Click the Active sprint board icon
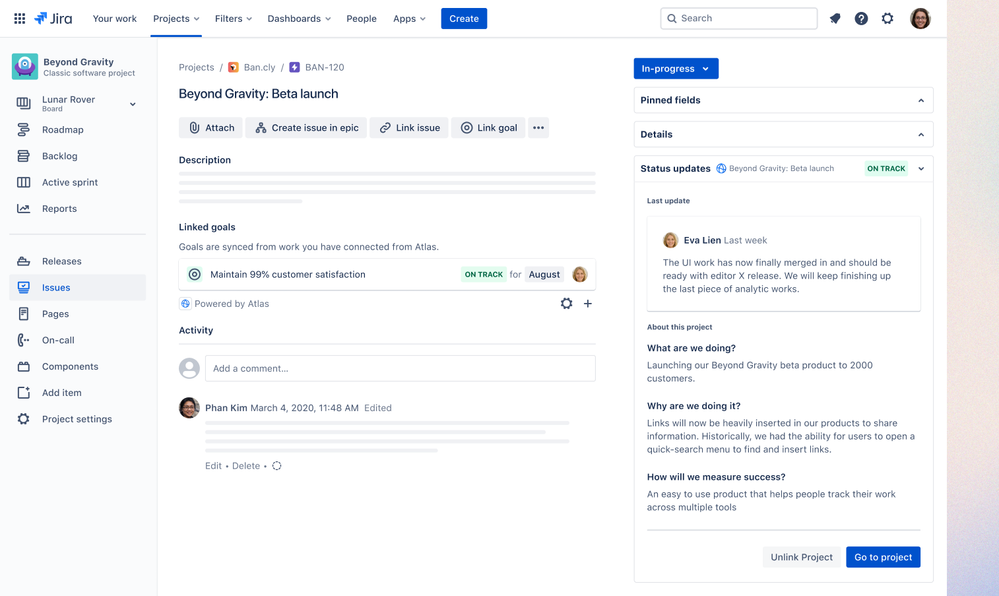999x596 pixels. [x=24, y=182]
